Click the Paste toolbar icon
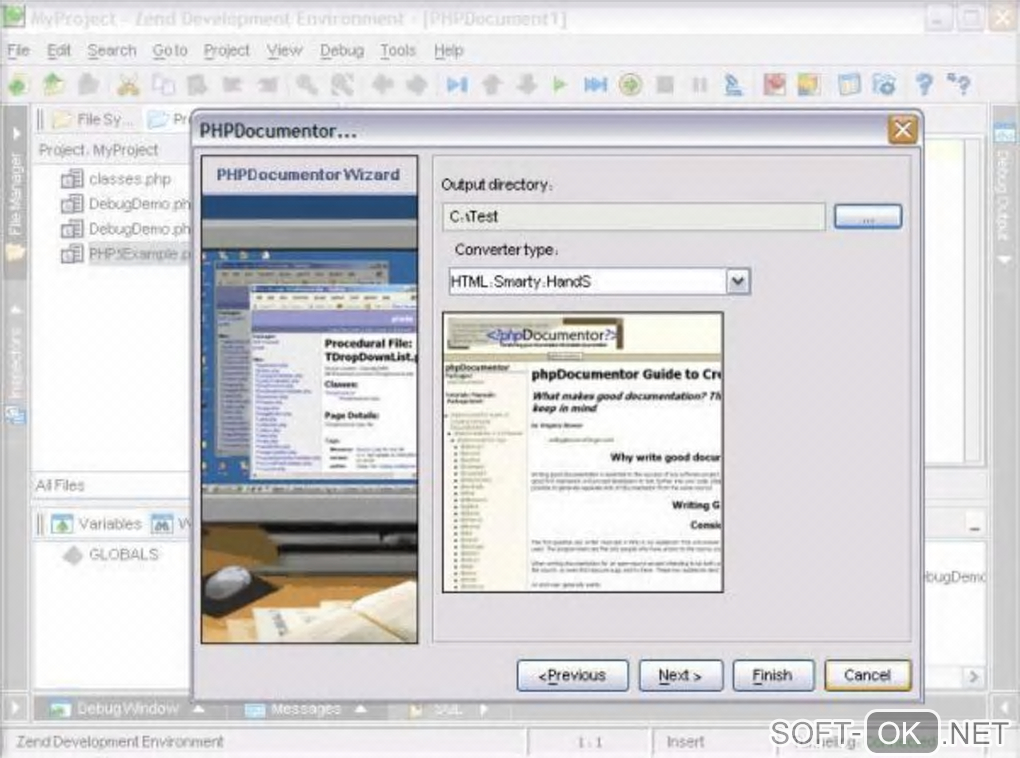Viewport: 1020px width, 758px height. click(197, 85)
